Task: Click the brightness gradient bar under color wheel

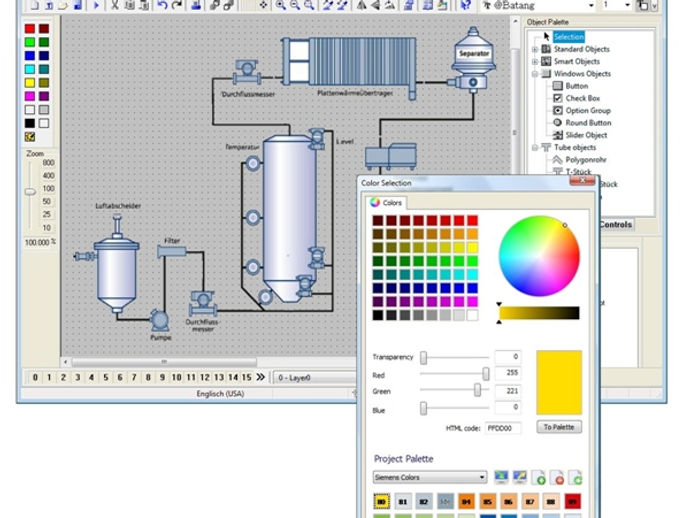Action: click(539, 313)
